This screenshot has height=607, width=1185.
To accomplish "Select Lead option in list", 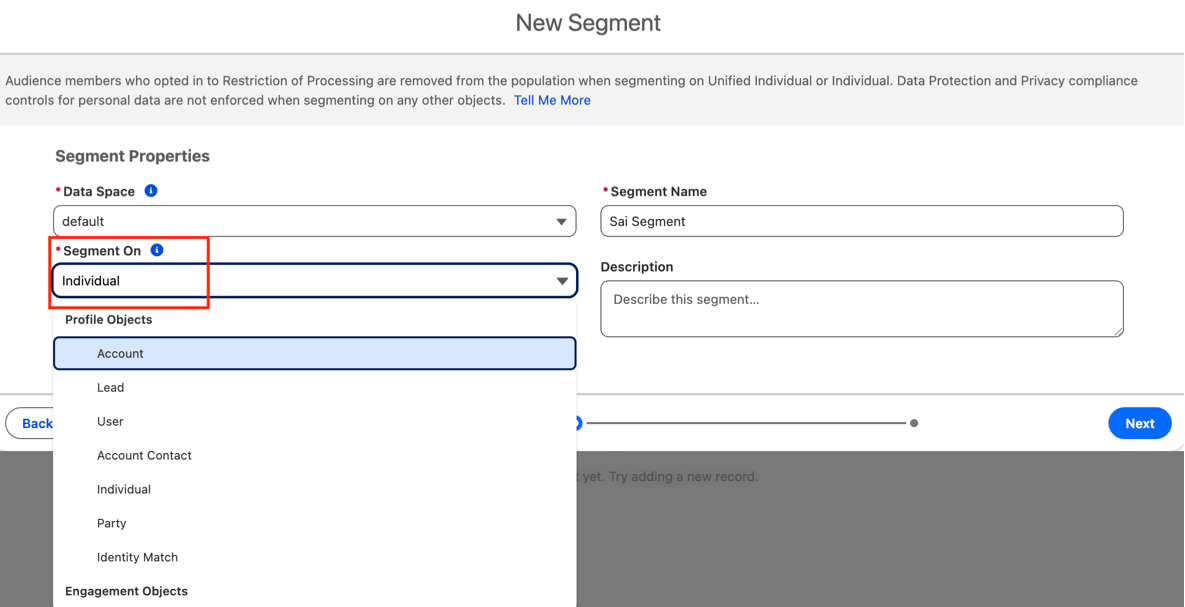I will tap(111, 388).
